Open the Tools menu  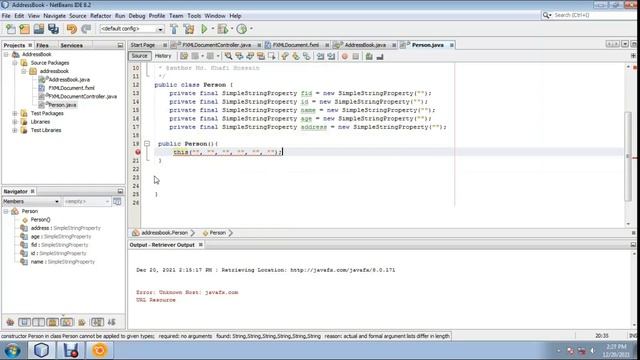click(194, 16)
